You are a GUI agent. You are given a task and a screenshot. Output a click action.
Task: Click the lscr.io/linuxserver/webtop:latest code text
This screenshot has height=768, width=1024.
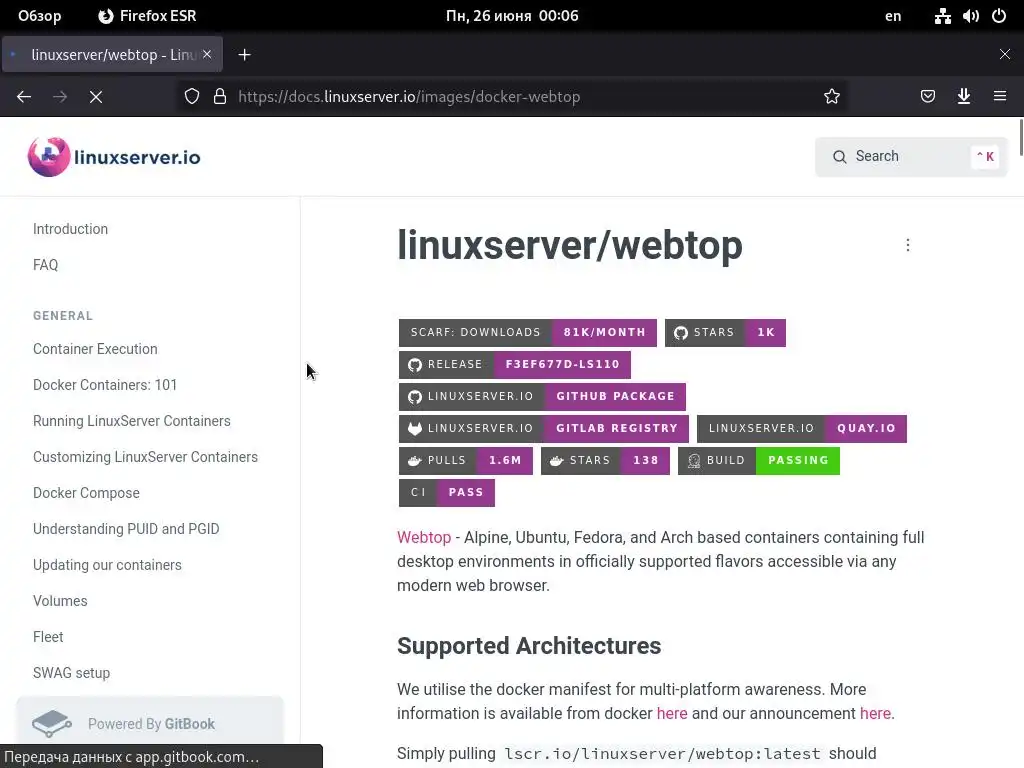[662, 754]
